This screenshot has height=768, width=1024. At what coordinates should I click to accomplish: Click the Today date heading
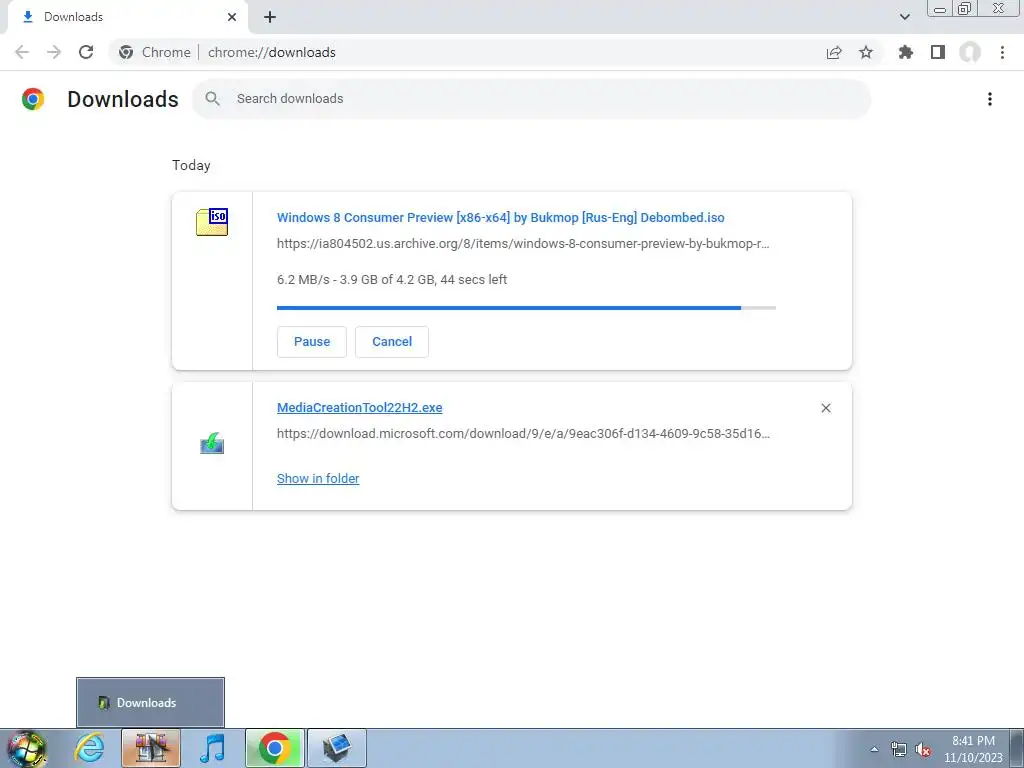pos(191,165)
